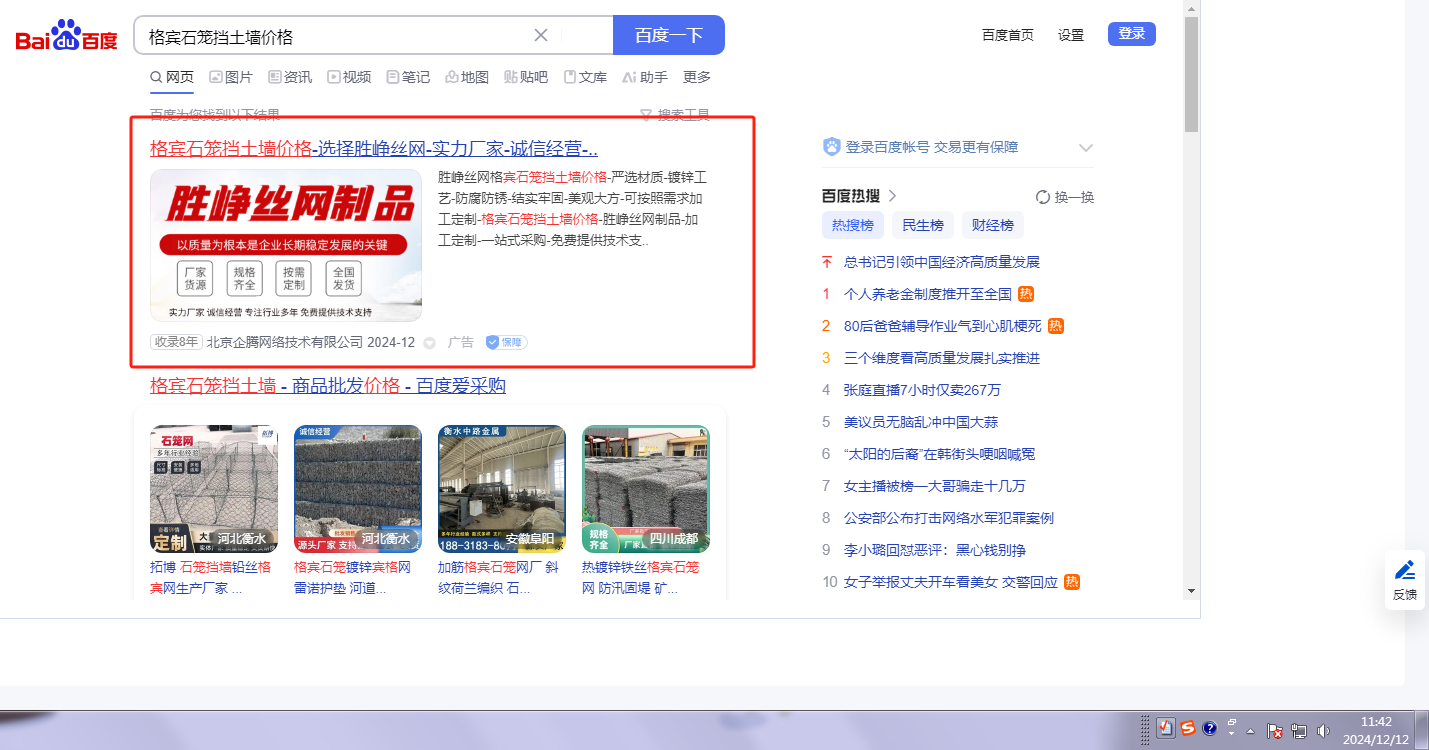Open 拓博 石笼挡墙 product link

211,578
